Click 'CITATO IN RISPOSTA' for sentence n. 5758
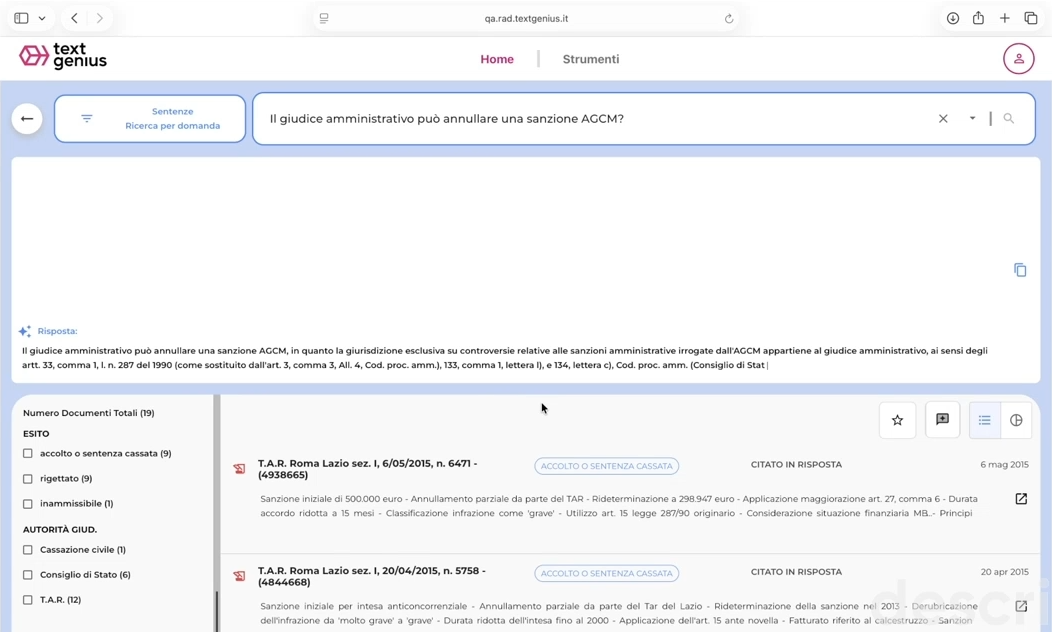 [796, 572]
